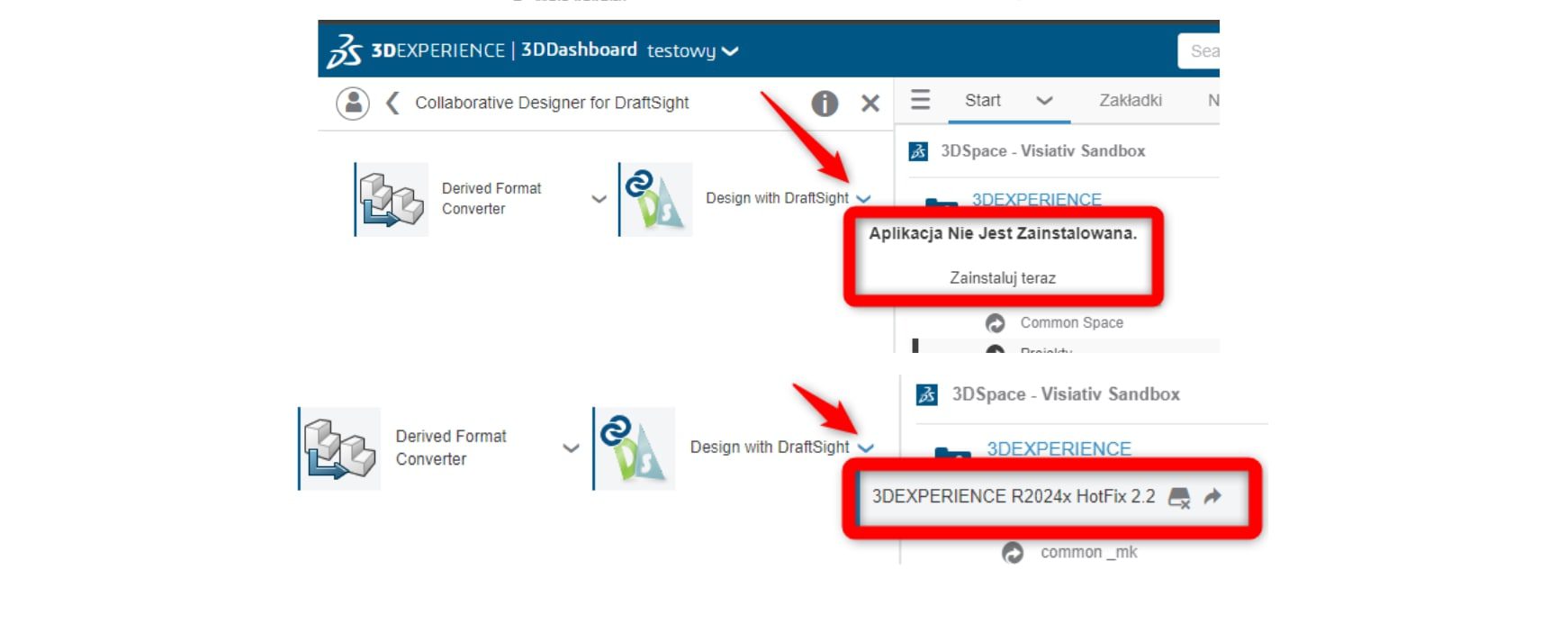
Task: Click the common _mk arrow icon
Action: 1013,552
